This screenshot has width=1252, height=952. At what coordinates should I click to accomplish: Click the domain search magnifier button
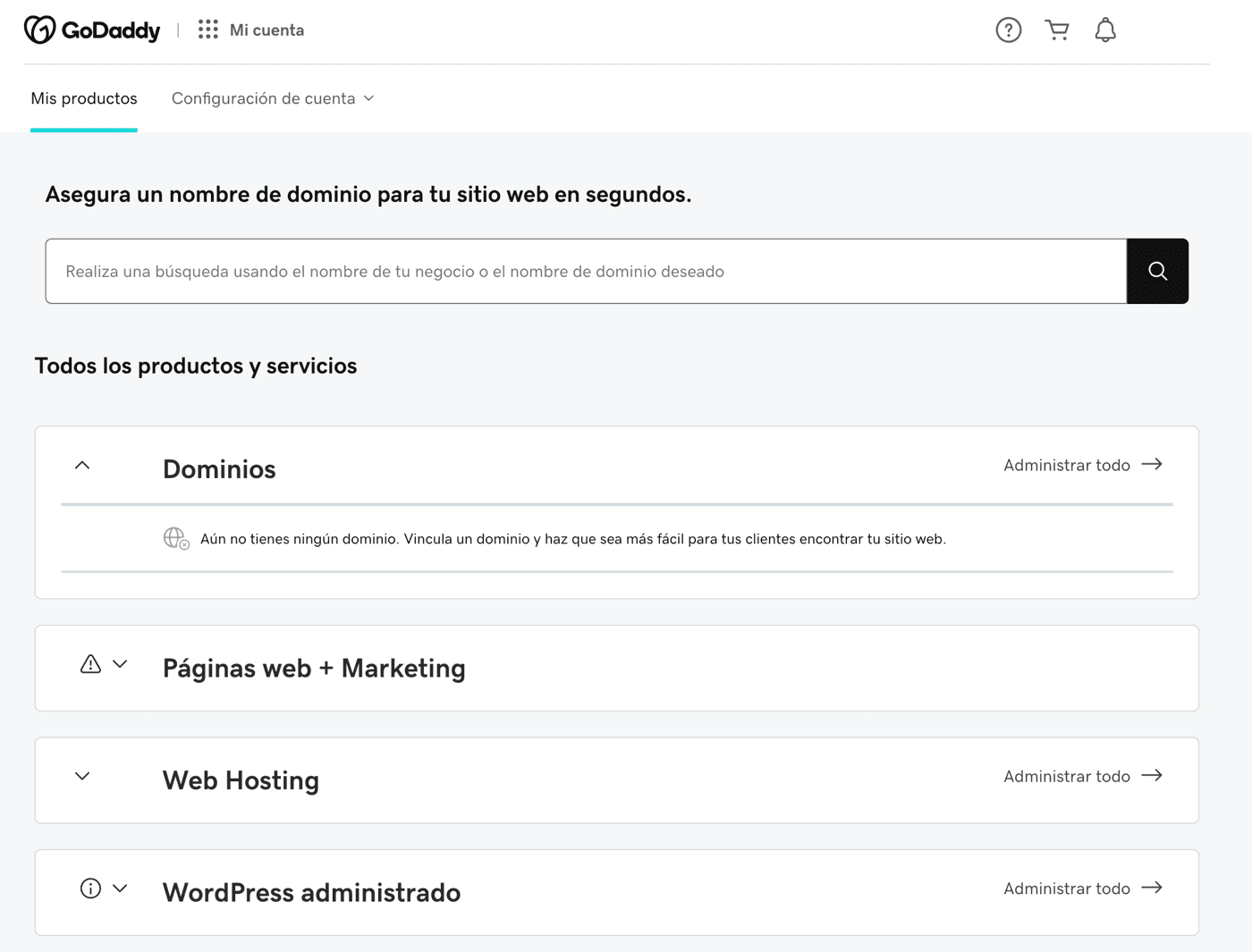click(1157, 271)
